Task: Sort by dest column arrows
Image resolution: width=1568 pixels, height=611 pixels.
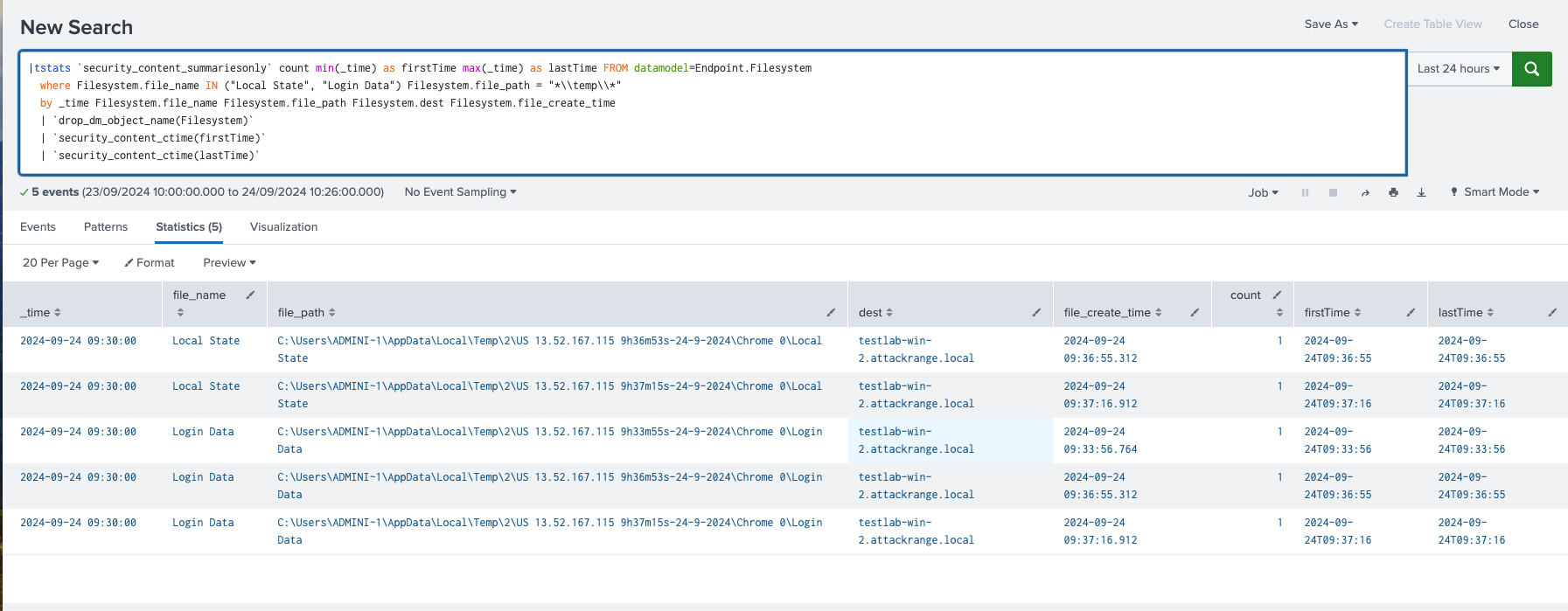Action: [889, 312]
